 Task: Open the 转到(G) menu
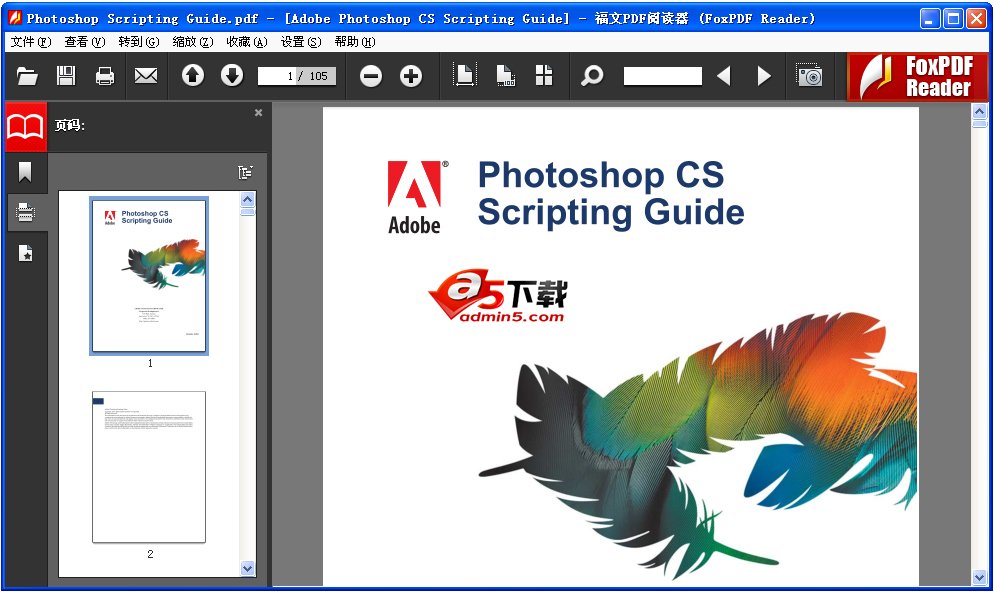pos(139,42)
